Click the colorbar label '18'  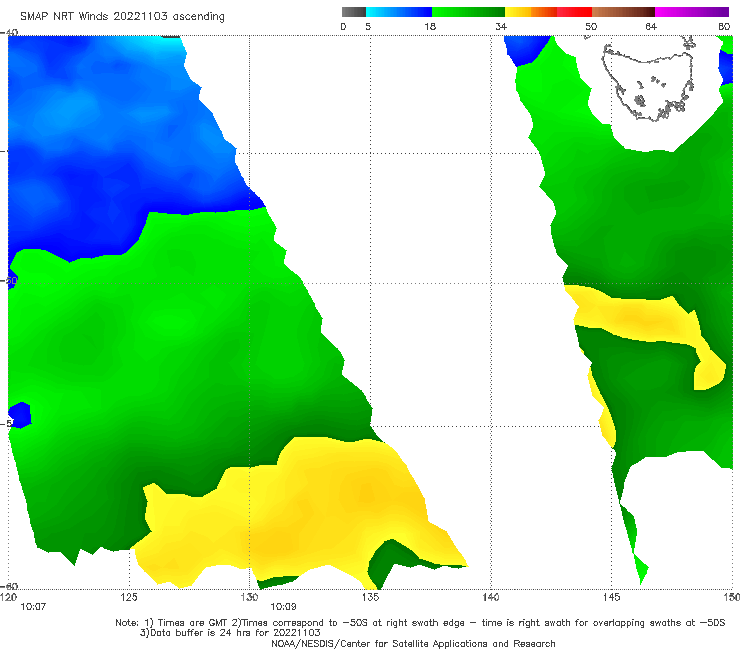click(429, 27)
